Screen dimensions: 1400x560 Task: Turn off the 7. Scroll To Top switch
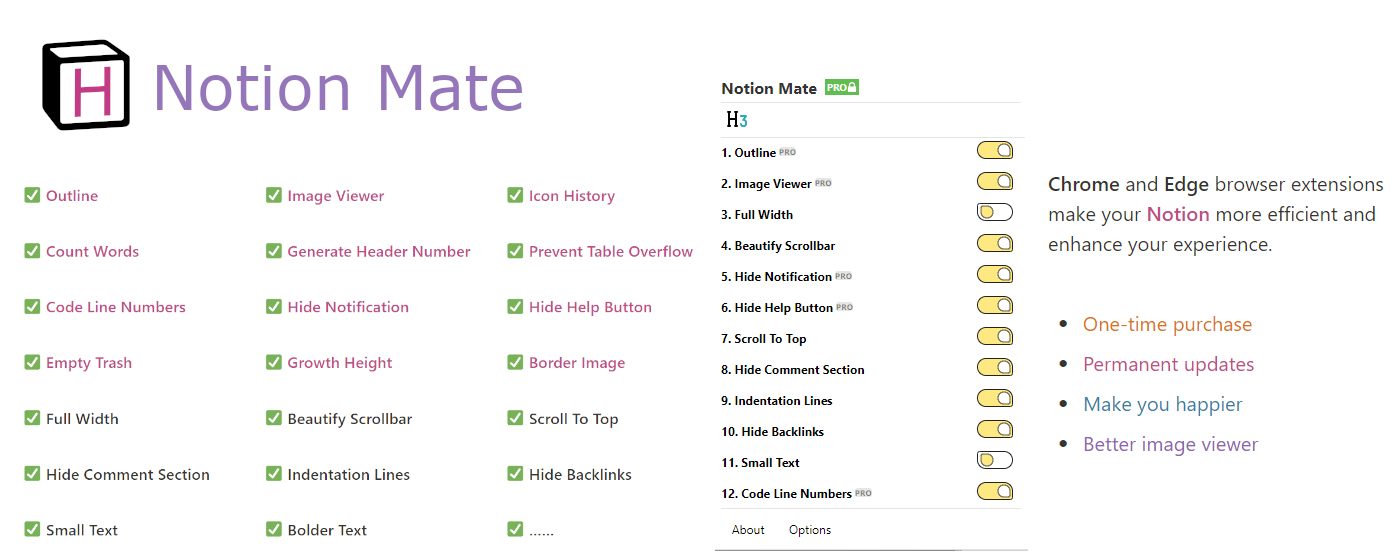tap(995, 336)
